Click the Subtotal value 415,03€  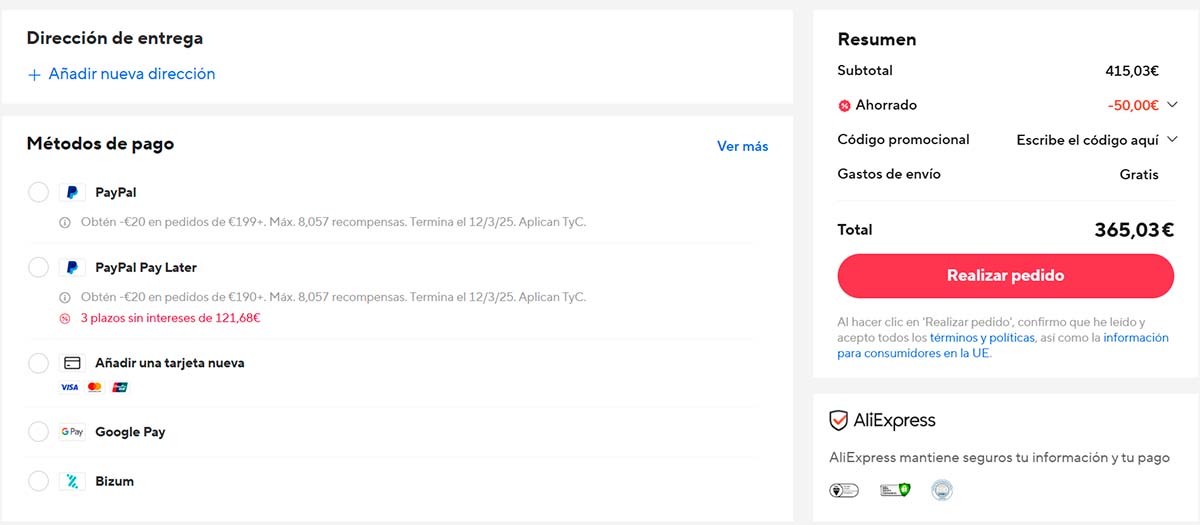coord(1132,71)
